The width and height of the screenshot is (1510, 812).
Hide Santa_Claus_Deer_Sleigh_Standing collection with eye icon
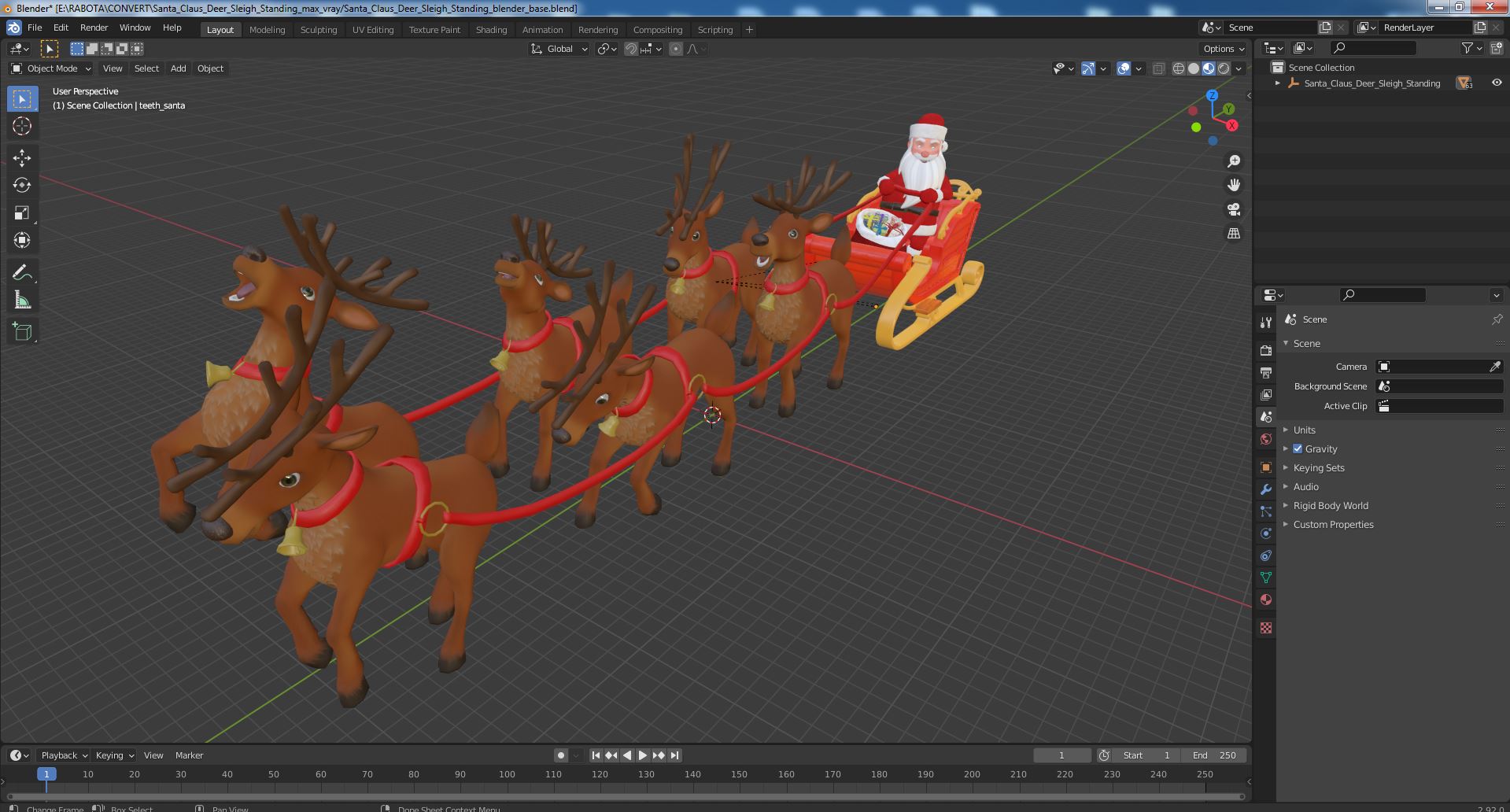1497,83
